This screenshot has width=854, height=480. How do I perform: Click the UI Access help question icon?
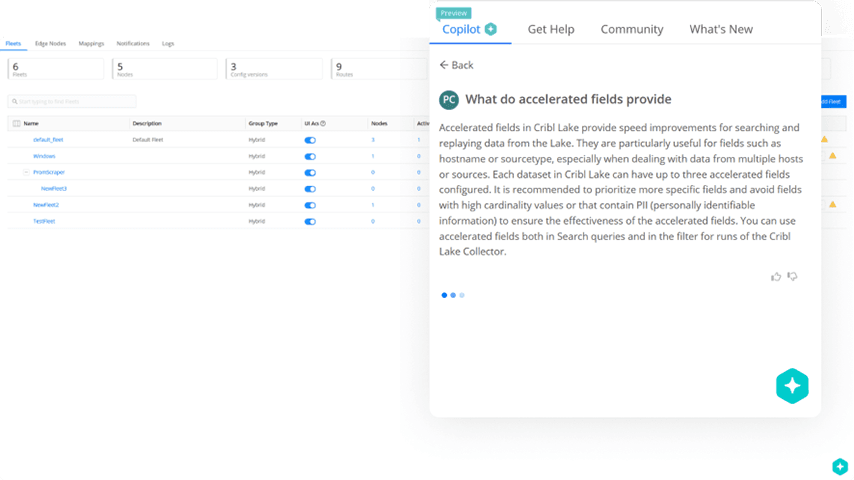click(323, 123)
